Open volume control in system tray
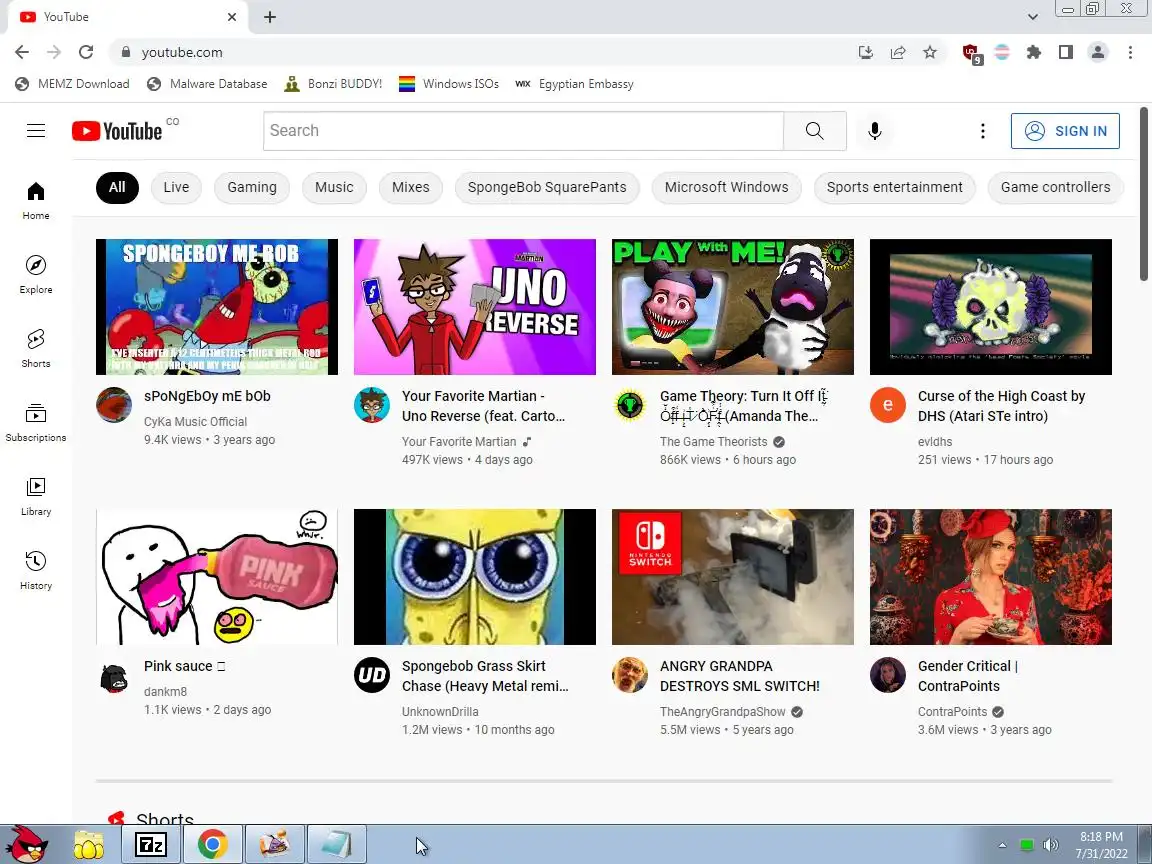1152x864 pixels. coord(1051,845)
